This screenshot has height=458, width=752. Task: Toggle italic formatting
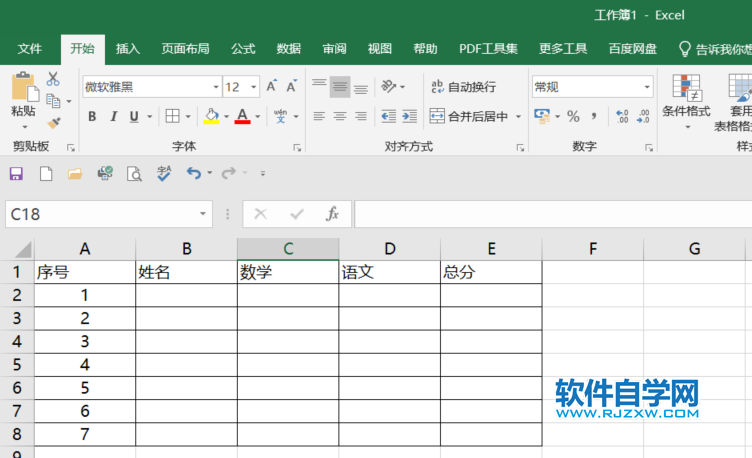(114, 117)
